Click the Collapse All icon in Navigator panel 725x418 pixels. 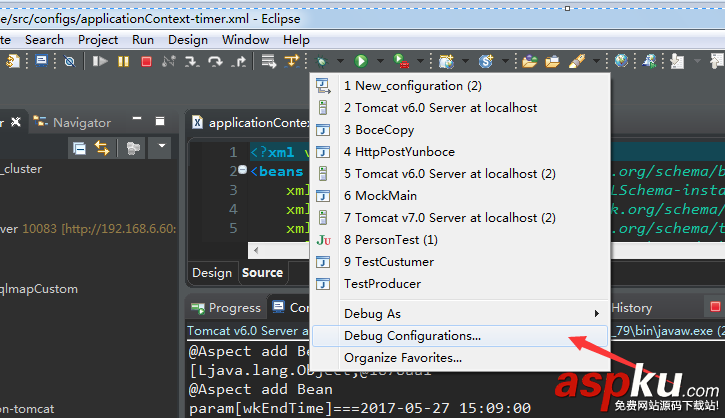click(80, 148)
